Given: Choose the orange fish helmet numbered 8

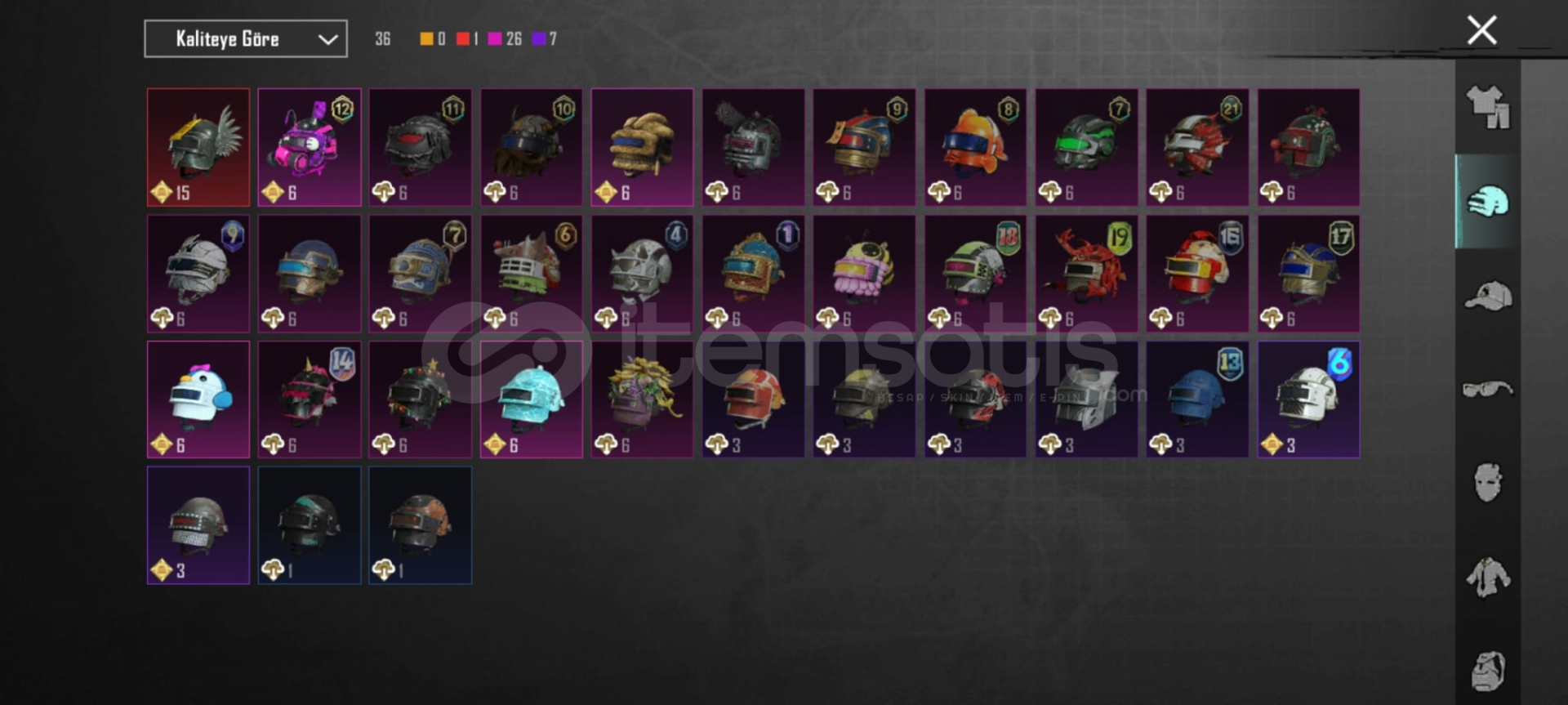Looking at the screenshot, I should (975, 147).
